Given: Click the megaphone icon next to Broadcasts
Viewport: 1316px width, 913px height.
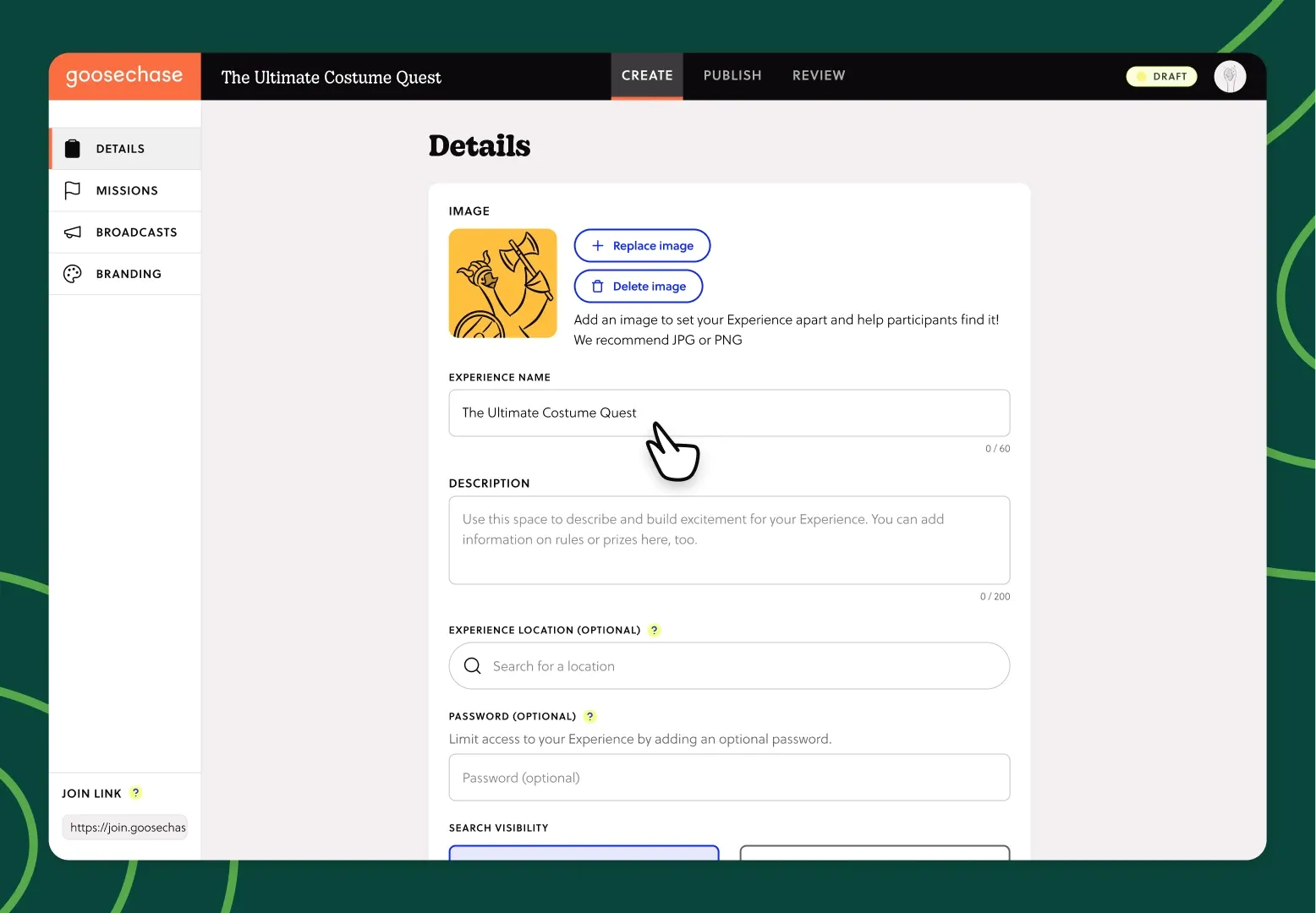Looking at the screenshot, I should coord(73,232).
